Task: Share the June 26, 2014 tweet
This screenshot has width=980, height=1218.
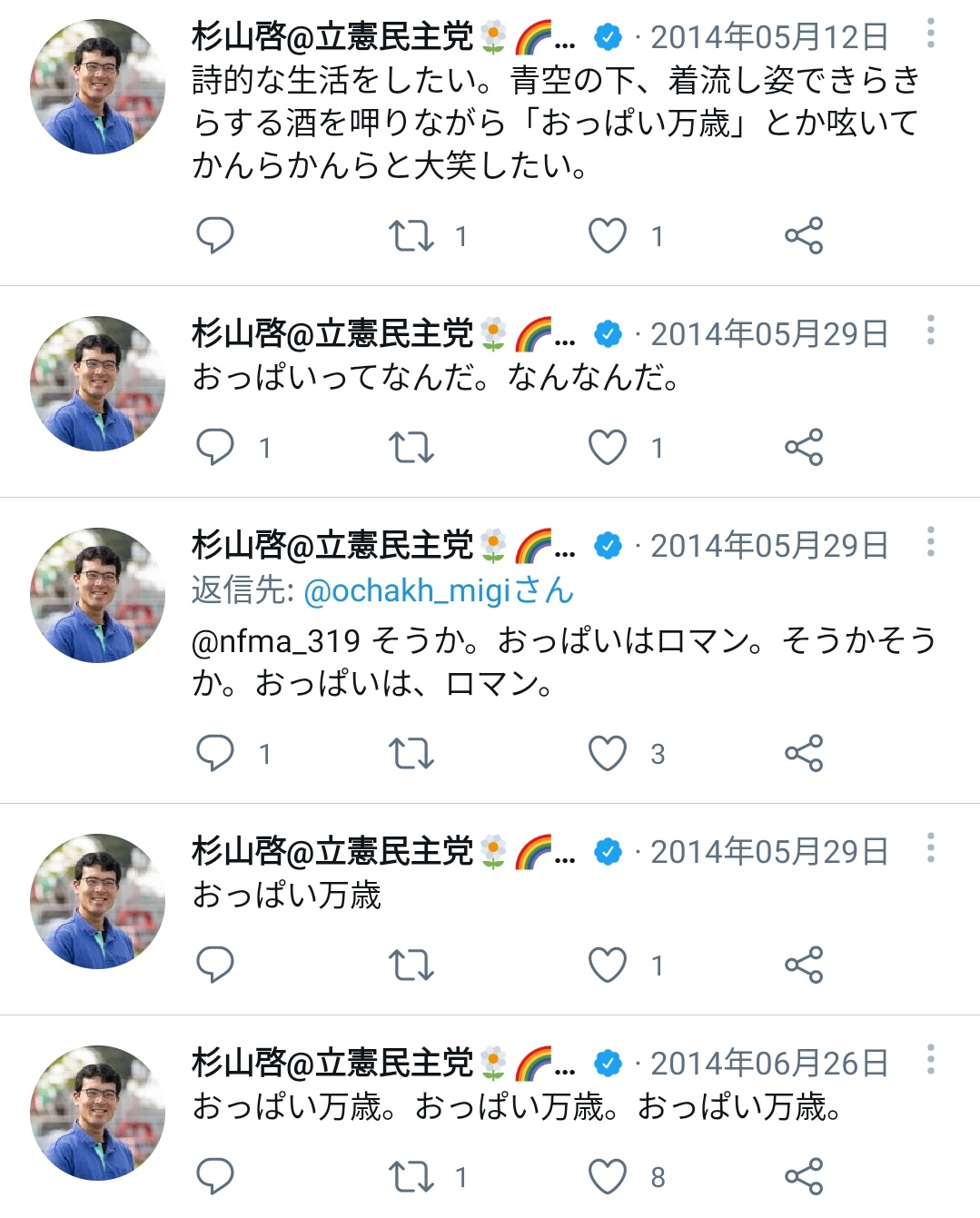Action: [x=803, y=1176]
